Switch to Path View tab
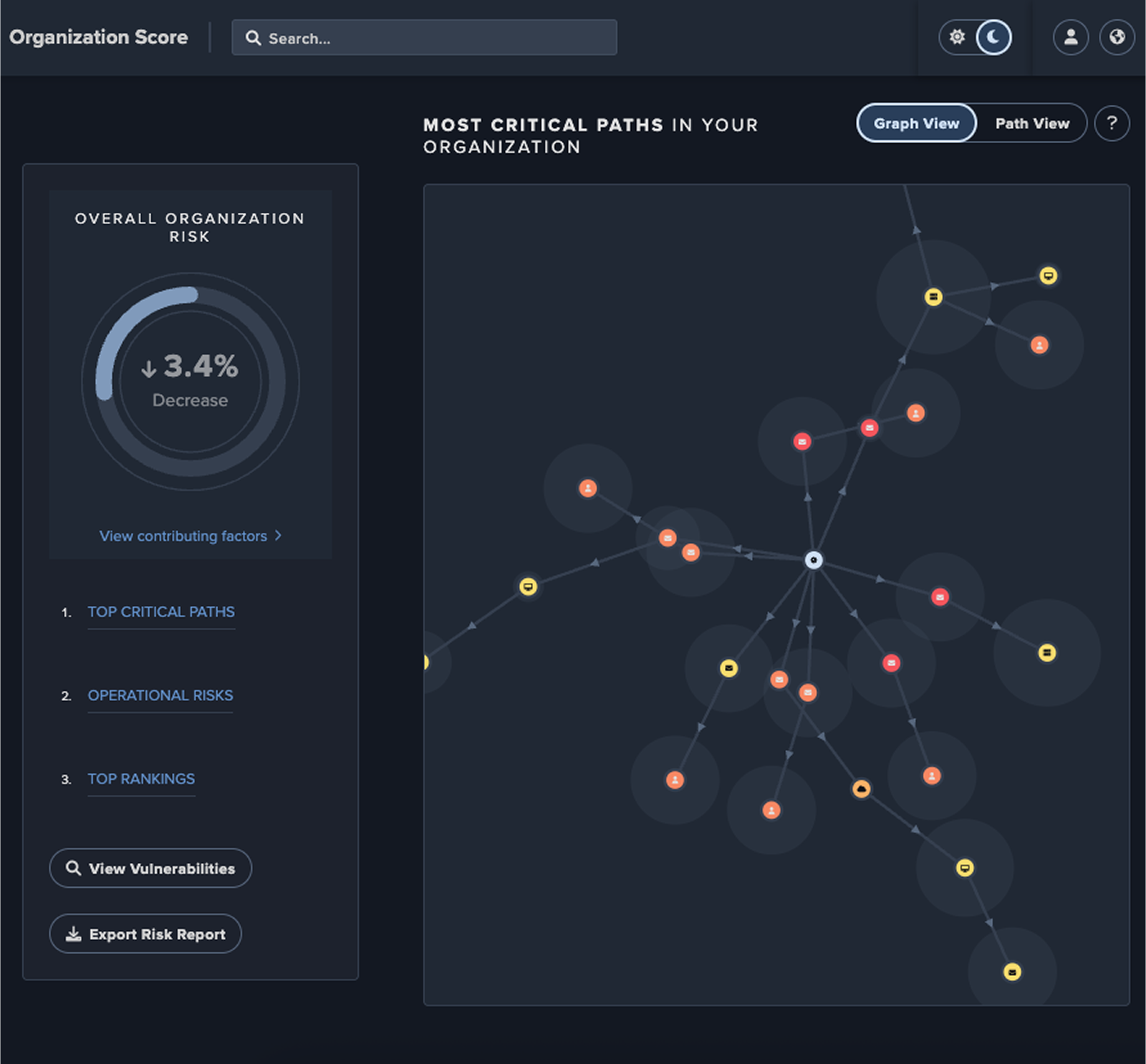This screenshot has width=1146, height=1064. [1031, 124]
